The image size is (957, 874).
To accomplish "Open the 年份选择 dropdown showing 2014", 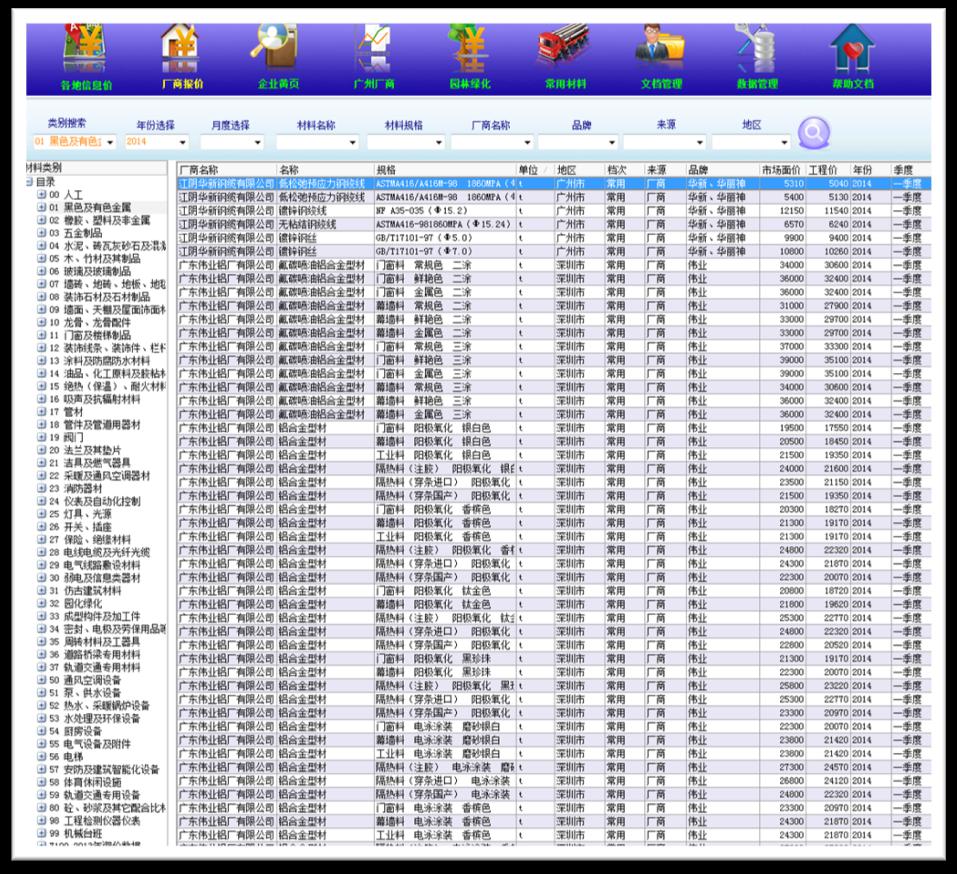I will tap(181, 143).
